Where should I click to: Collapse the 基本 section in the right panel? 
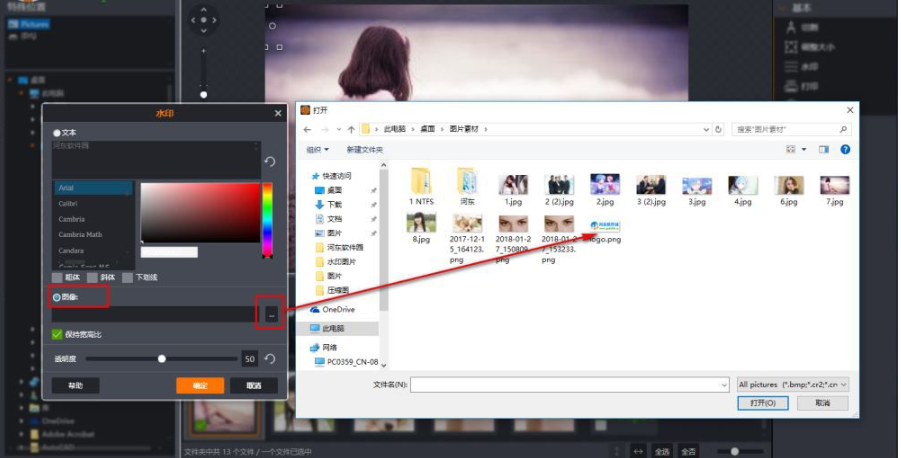(x=783, y=8)
